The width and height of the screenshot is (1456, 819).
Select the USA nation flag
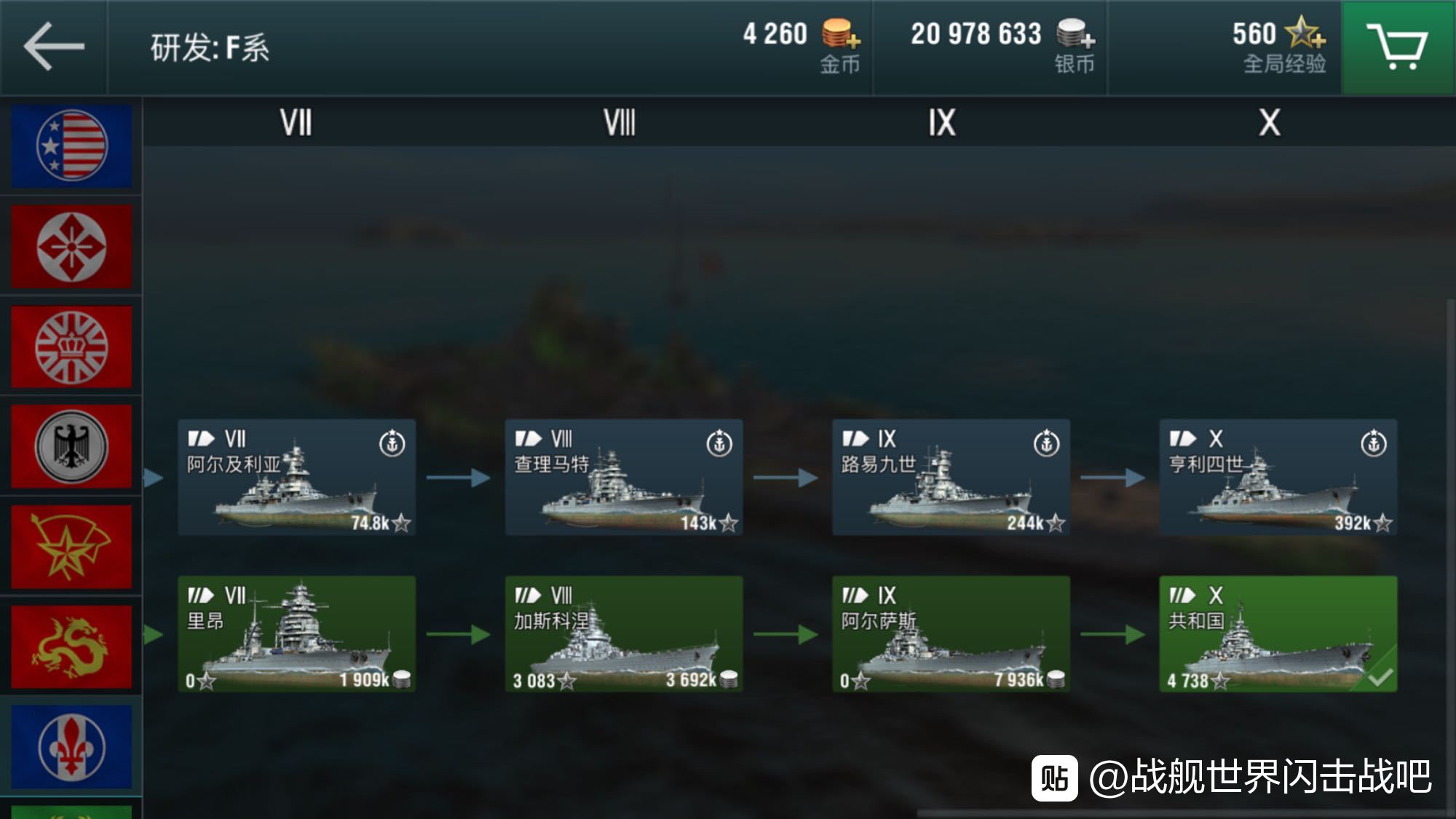tap(71, 146)
